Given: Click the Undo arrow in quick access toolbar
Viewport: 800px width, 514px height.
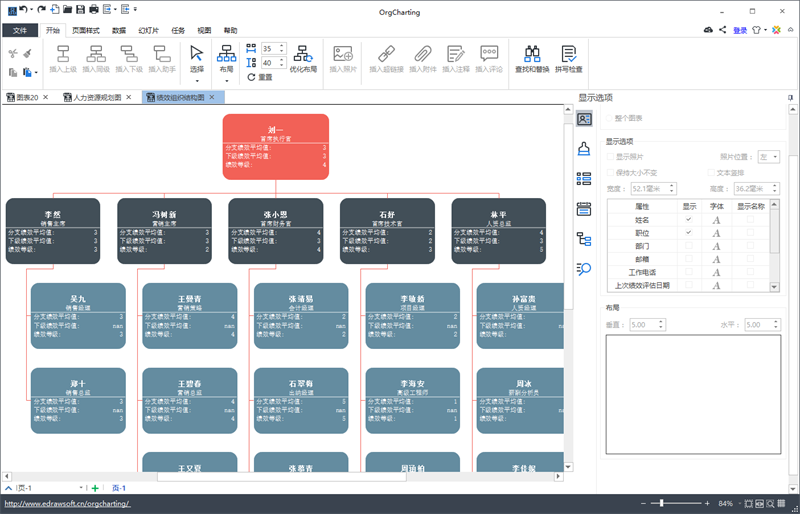Looking at the screenshot, I should coord(23,9).
